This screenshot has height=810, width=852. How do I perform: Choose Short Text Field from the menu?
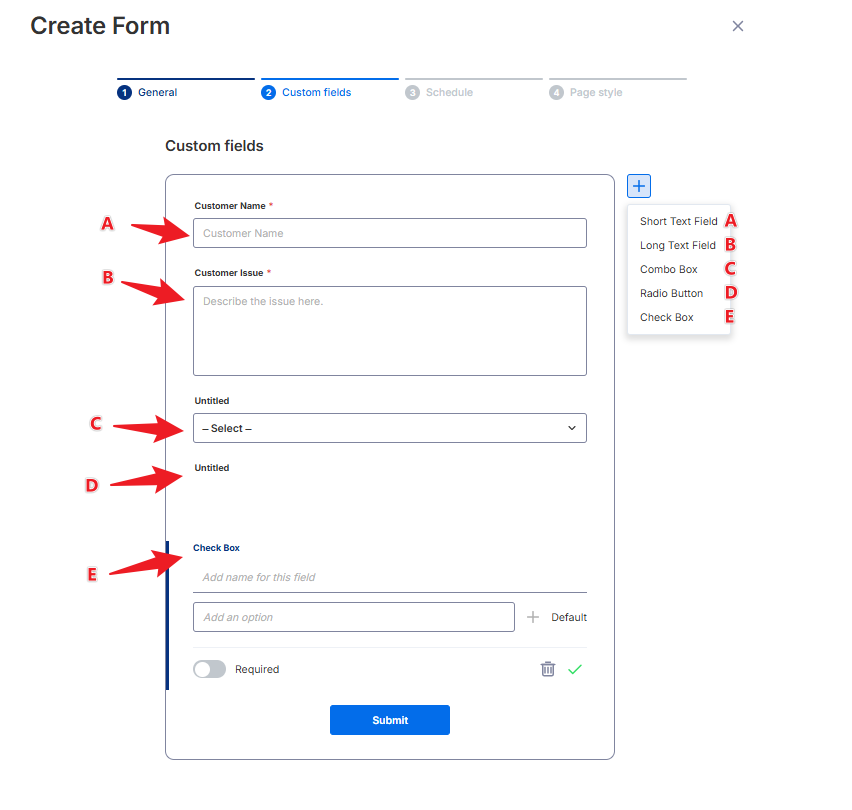tap(678, 221)
